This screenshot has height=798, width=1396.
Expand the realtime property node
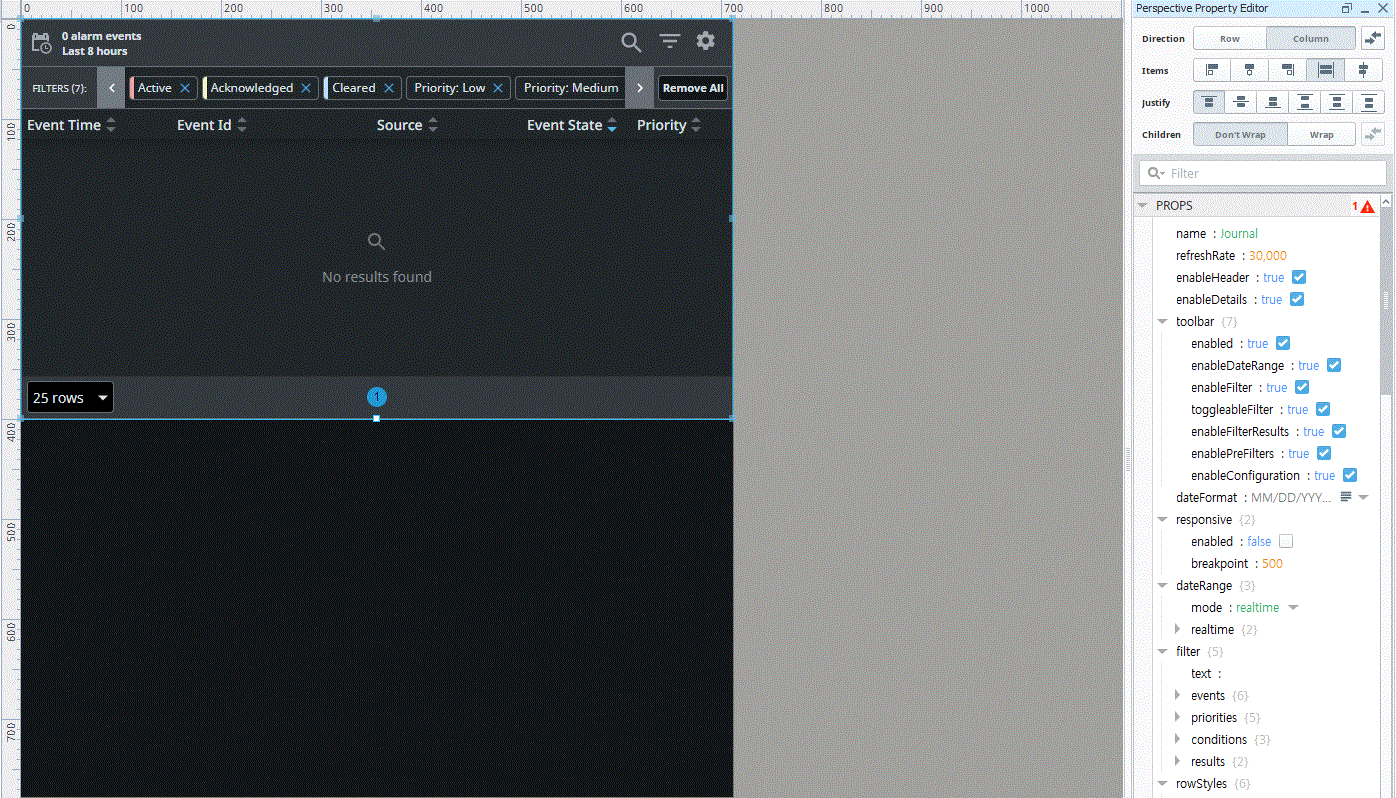1177,630
